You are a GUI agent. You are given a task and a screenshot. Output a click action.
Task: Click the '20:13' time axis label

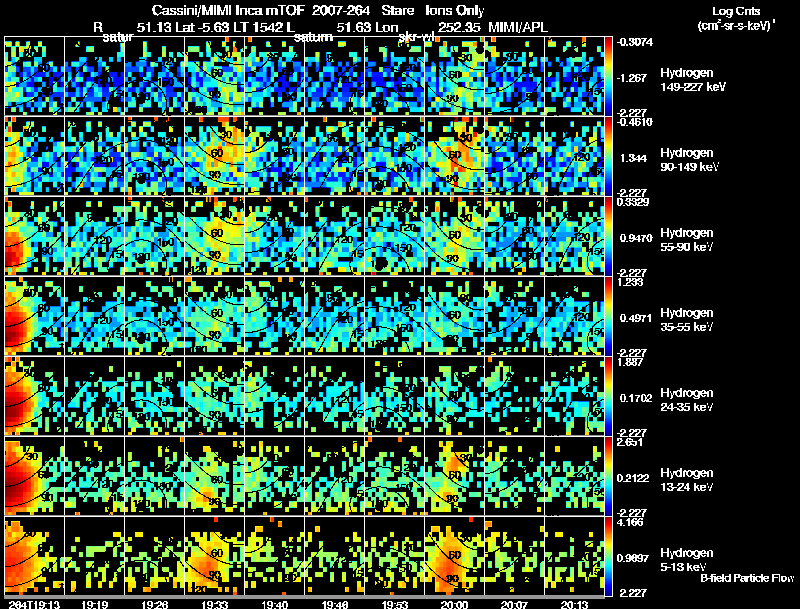click(574, 605)
